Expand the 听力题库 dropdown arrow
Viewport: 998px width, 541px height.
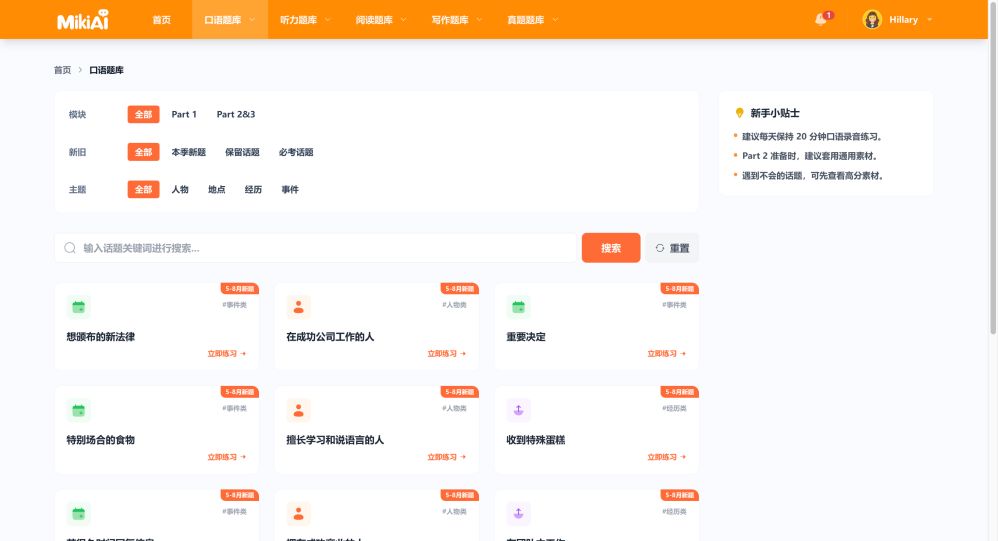click(328, 20)
